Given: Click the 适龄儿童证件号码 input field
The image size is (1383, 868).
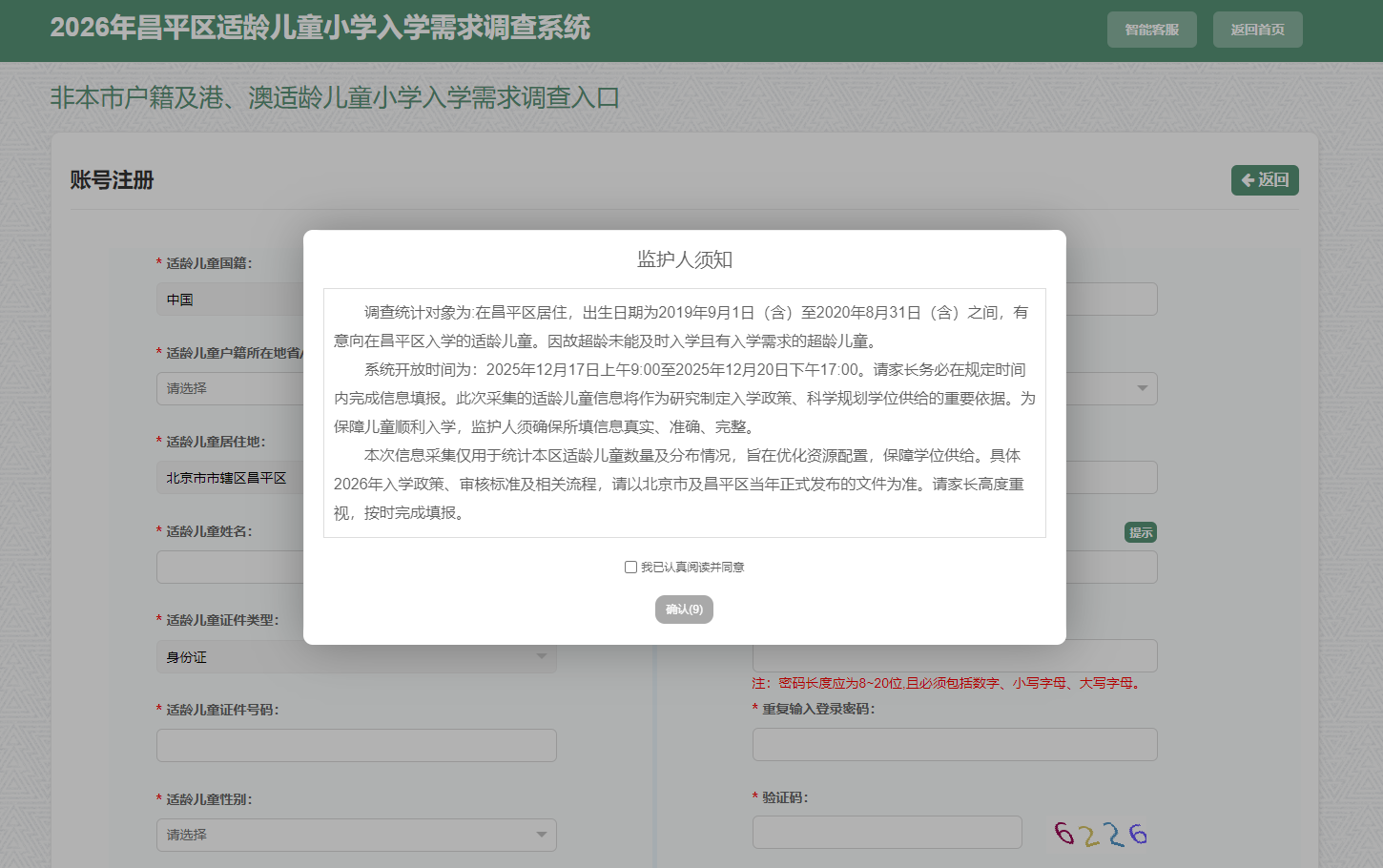Looking at the screenshot, I should [x=356, y=746].
